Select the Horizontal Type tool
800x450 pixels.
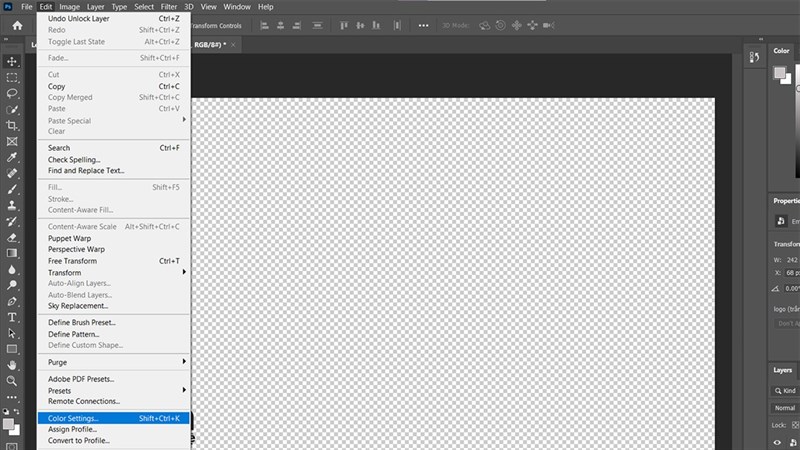point(13,317)
